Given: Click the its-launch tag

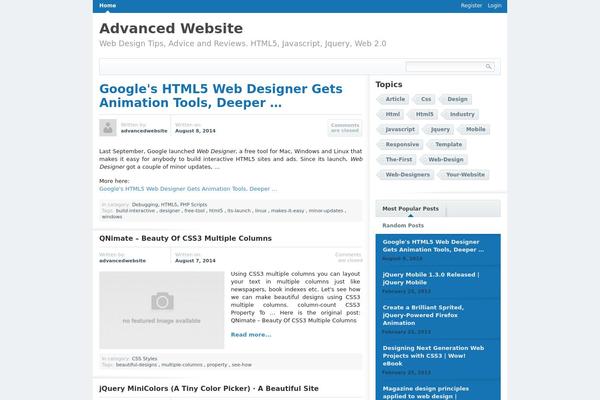Looking at the screenshot, I should [x=239, y=211].
